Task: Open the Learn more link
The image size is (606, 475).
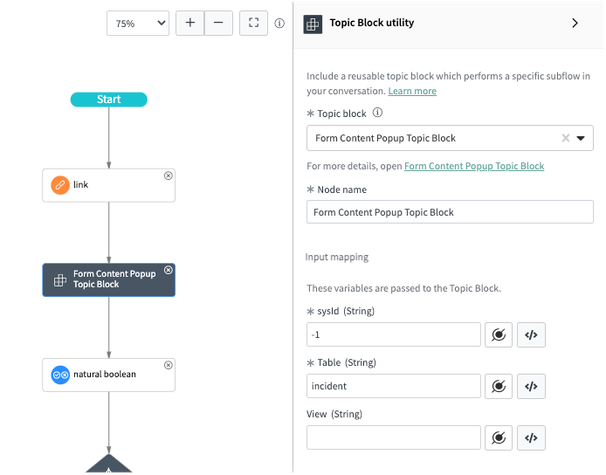Action: 412,91
